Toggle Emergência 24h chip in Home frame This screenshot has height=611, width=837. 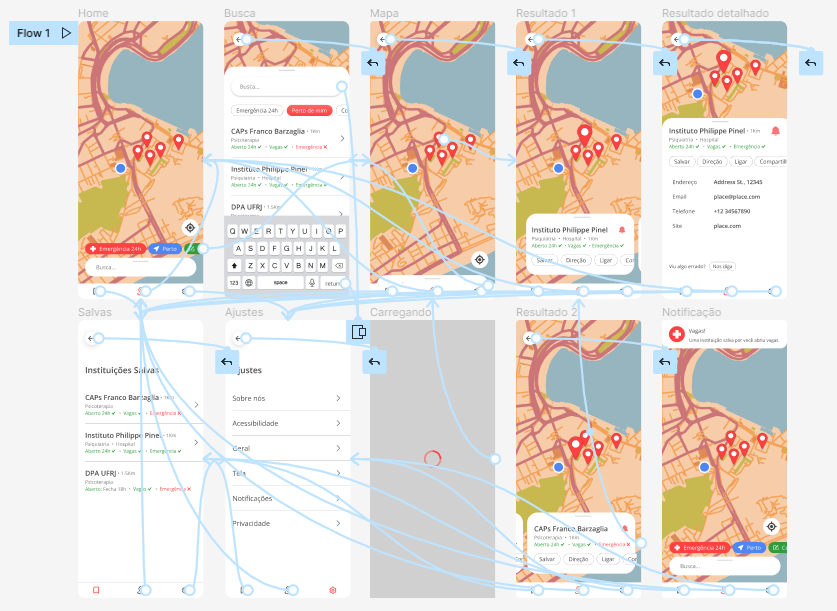[116, 249]
